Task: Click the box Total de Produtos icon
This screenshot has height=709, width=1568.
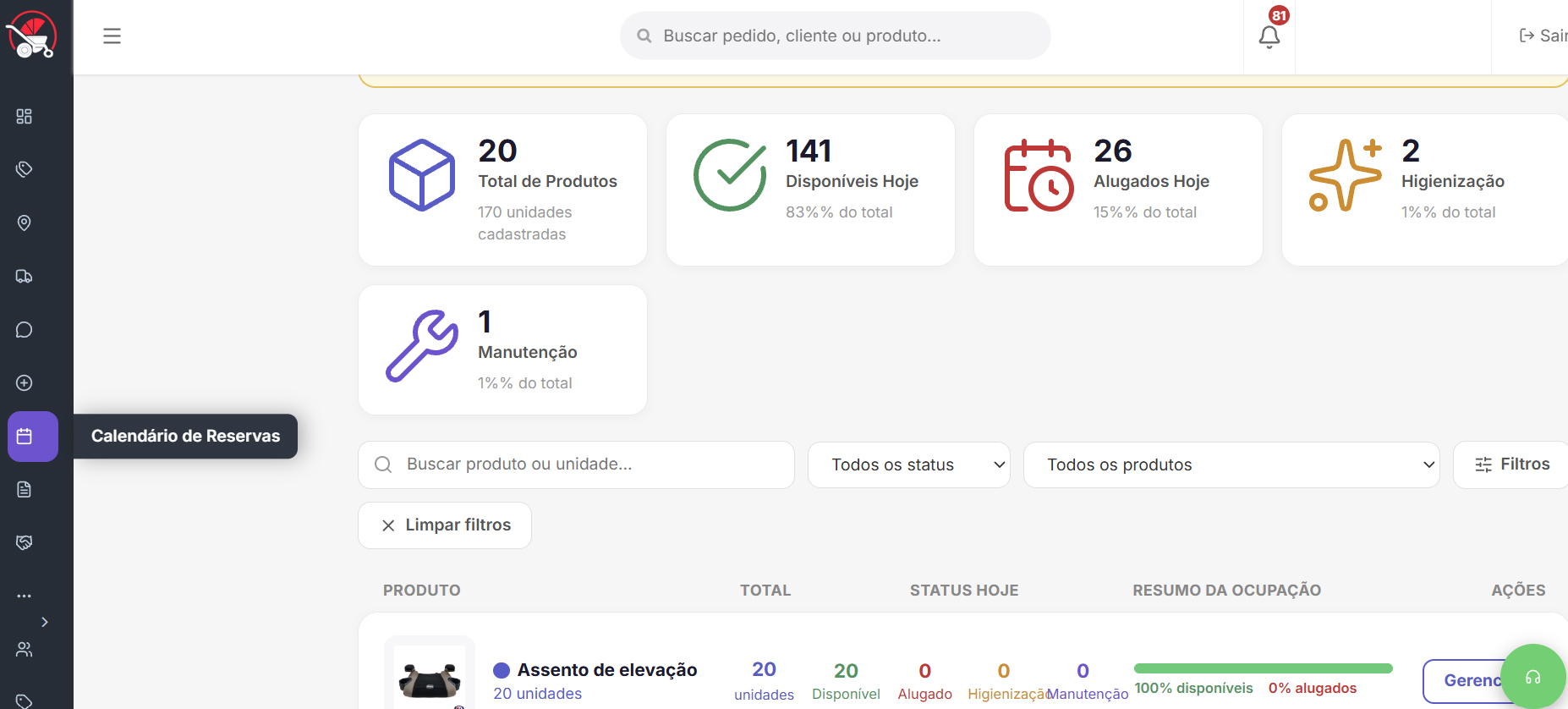Action: pos(422,175)
